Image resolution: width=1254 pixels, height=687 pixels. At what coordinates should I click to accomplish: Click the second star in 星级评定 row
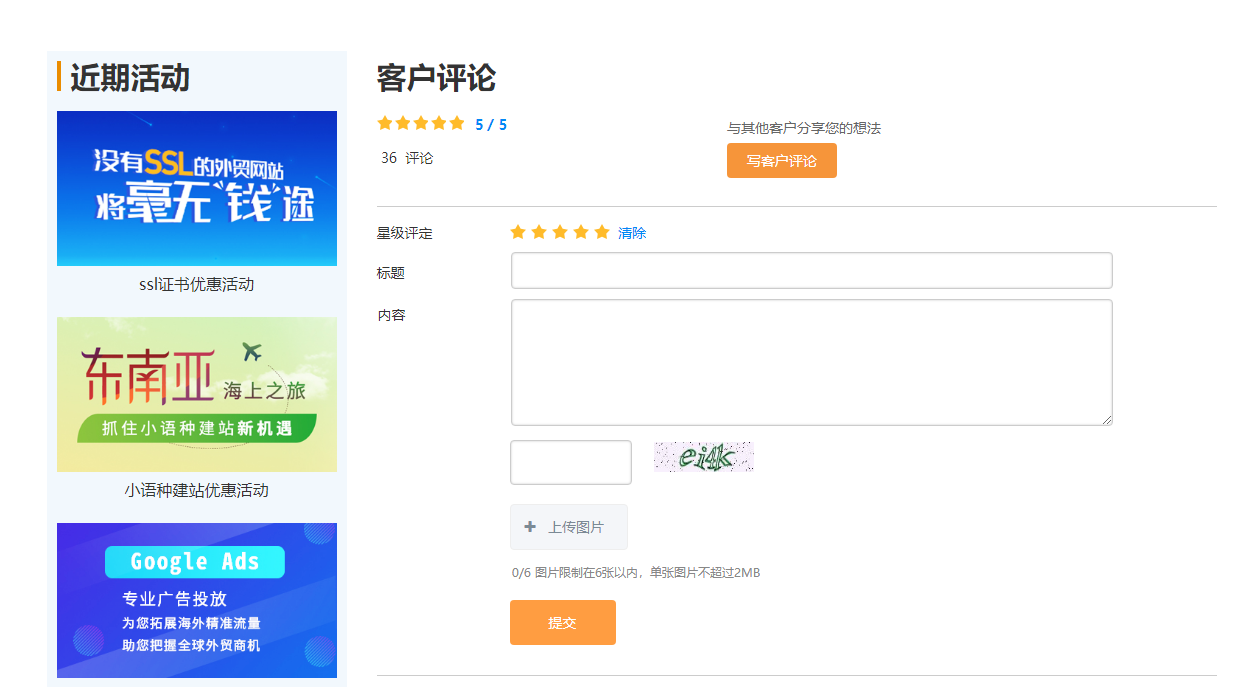(539, 231)
